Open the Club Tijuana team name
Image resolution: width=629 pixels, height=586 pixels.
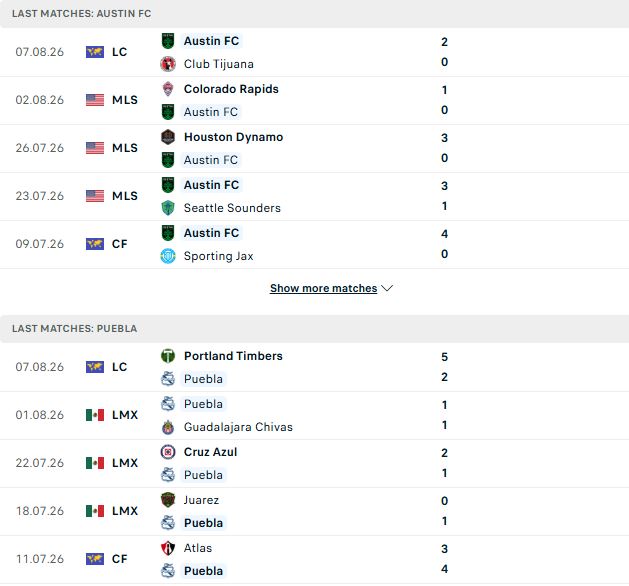[x=219, y=64]
